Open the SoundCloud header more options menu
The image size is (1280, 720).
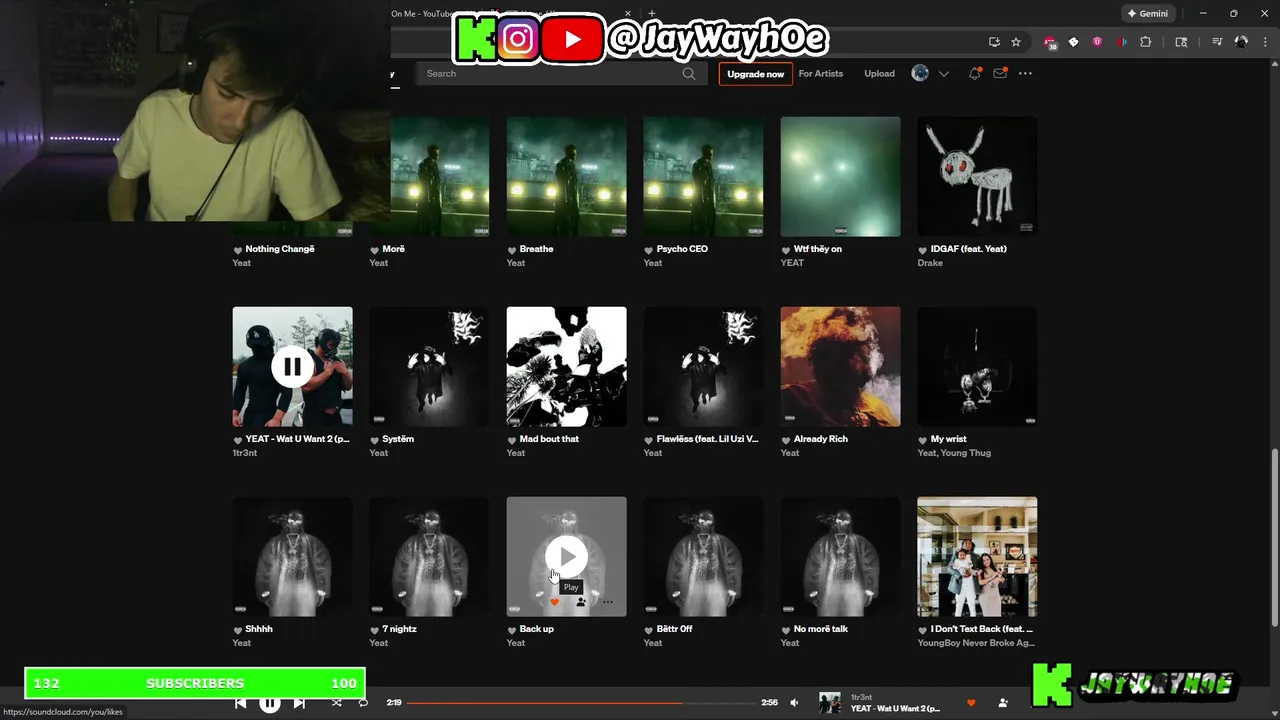click(1025, 74)
